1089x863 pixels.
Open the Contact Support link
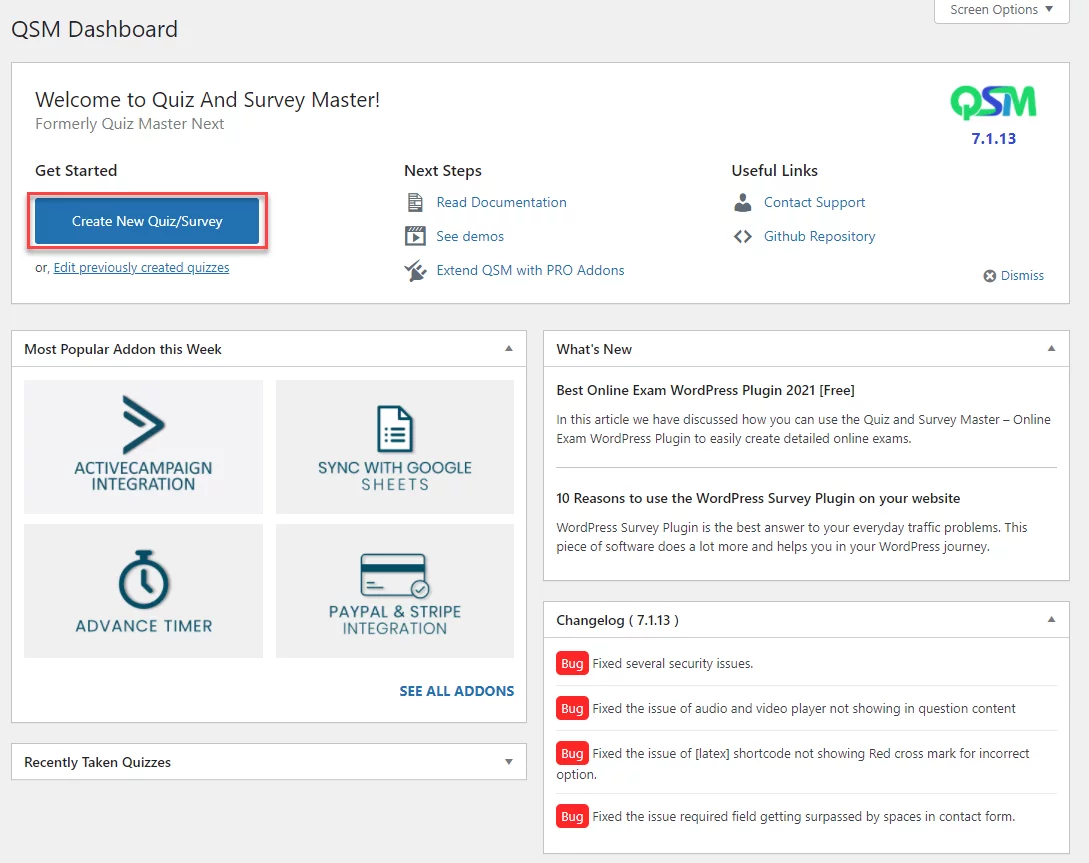pos(815,202)
